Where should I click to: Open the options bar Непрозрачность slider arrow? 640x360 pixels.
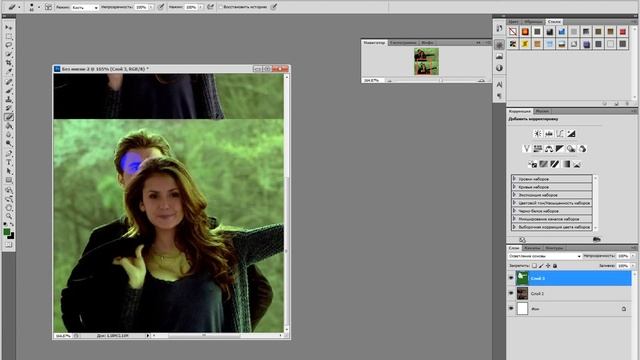[x=151, y=7]
